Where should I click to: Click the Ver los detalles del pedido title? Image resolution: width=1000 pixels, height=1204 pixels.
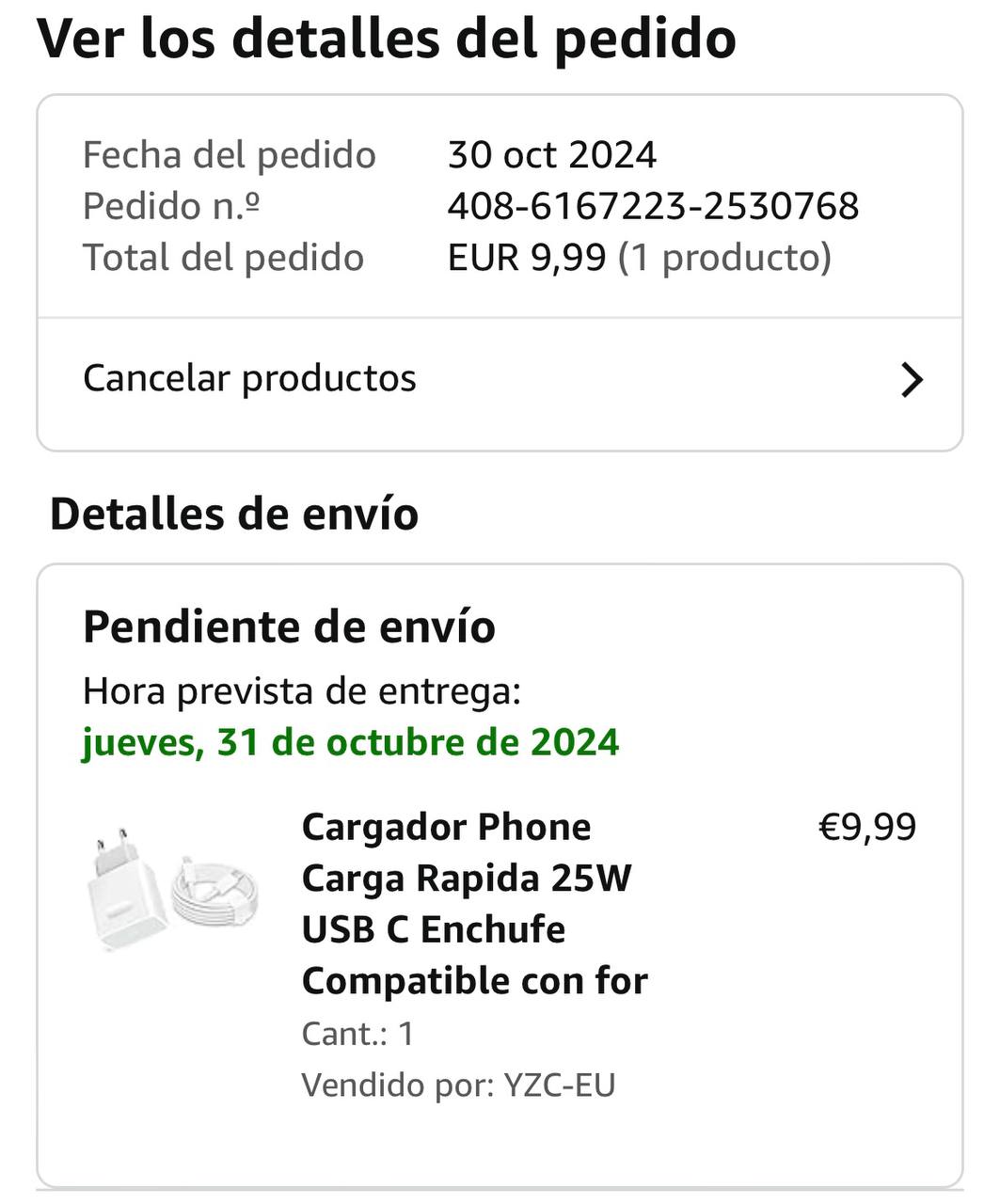pos(386,39)
